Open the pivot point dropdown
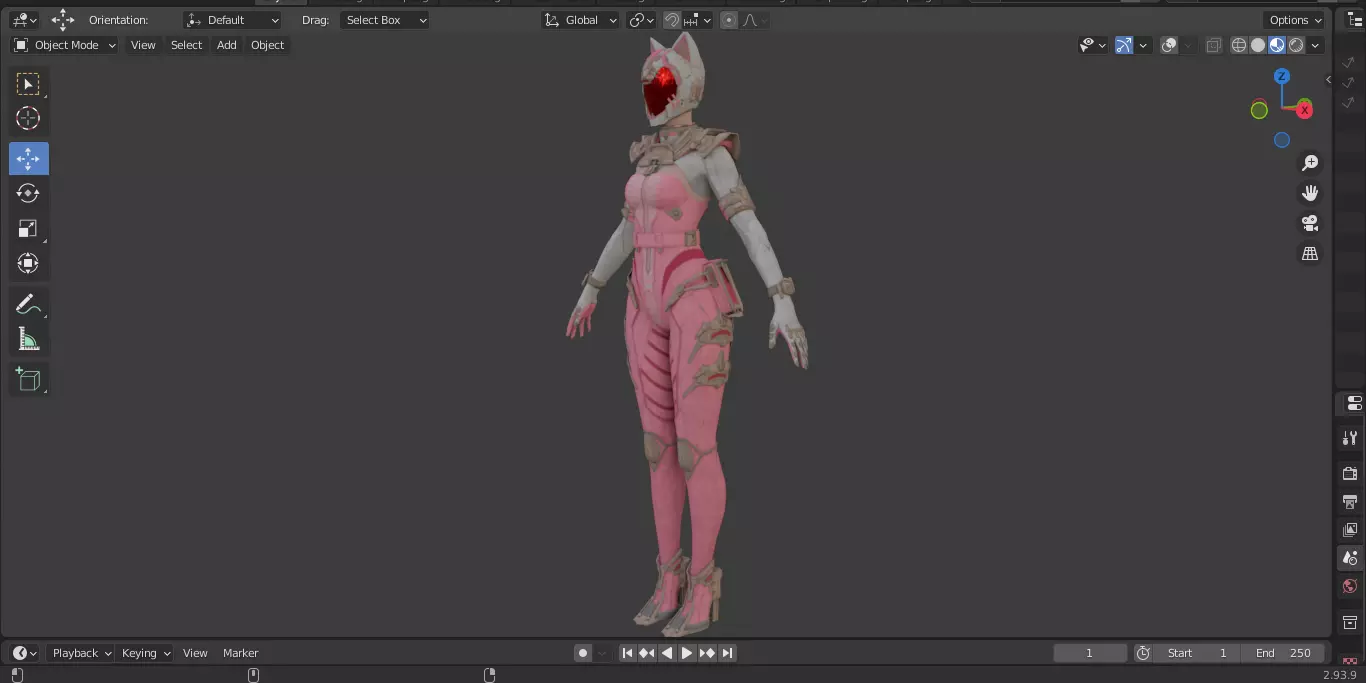The image size is (1366, 683). 641,20
